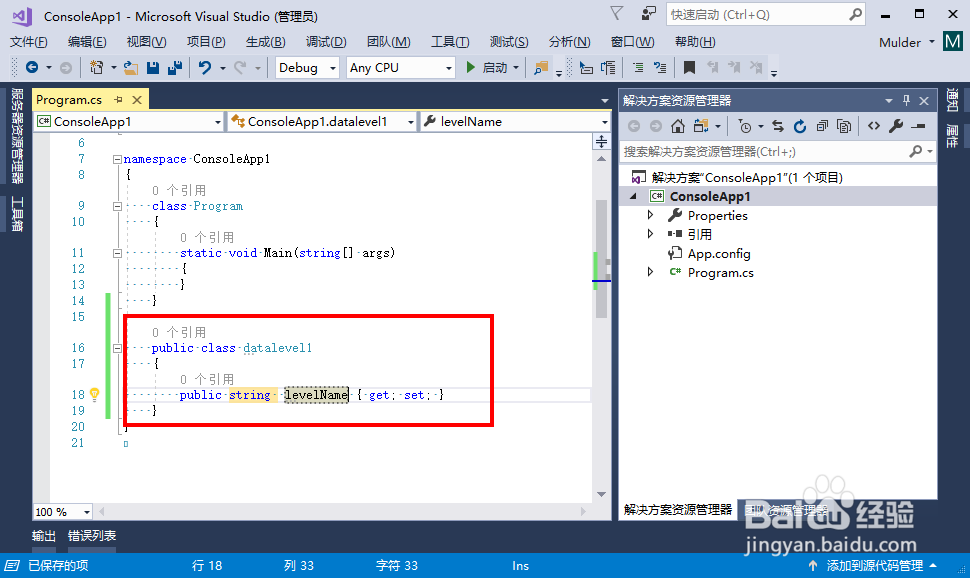Screen dimensions: 970x578
Task: Click the Navigate Backward arrow icon
Action: pos(32,67)
